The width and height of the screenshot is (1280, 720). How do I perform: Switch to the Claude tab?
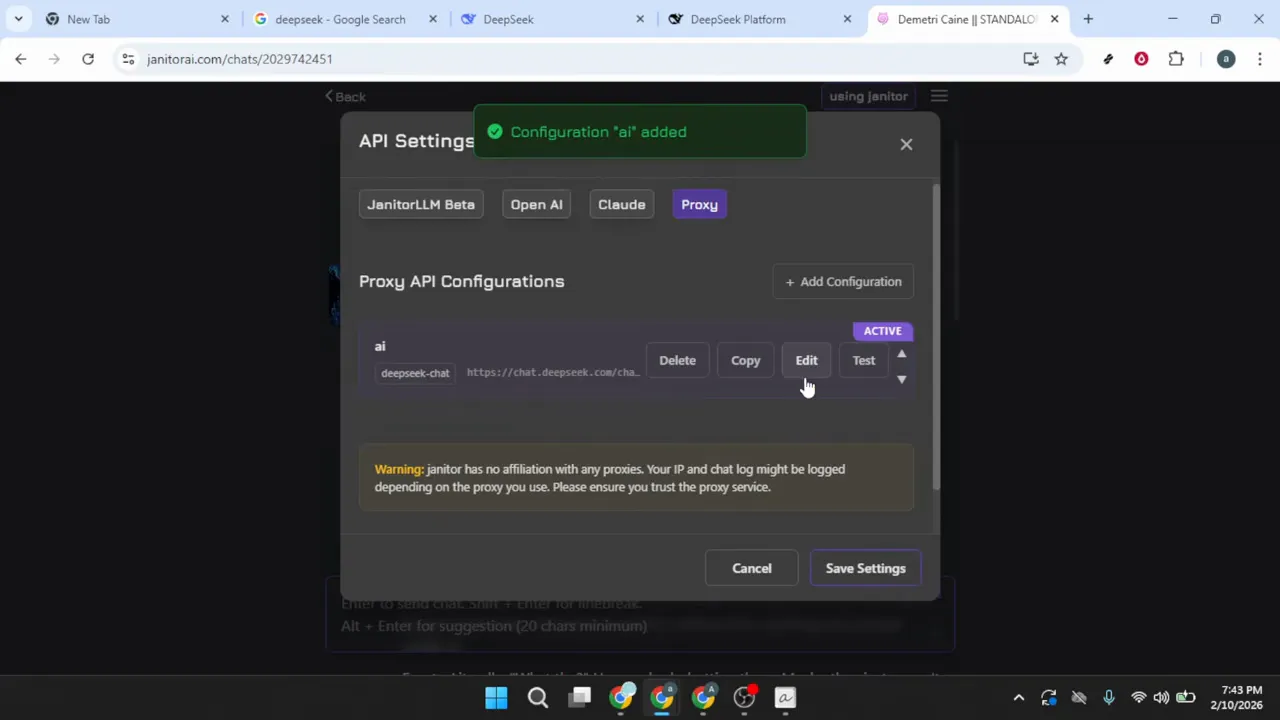[621, 204]
